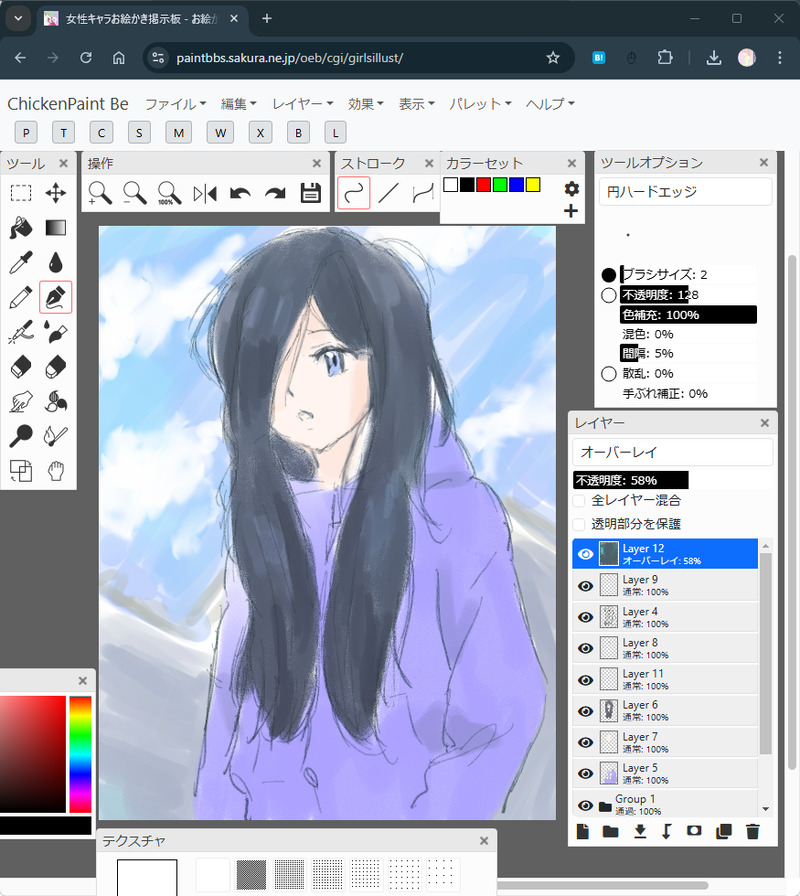
Task: Select the rectangular selection tool
Action: [x=21, y=193]
